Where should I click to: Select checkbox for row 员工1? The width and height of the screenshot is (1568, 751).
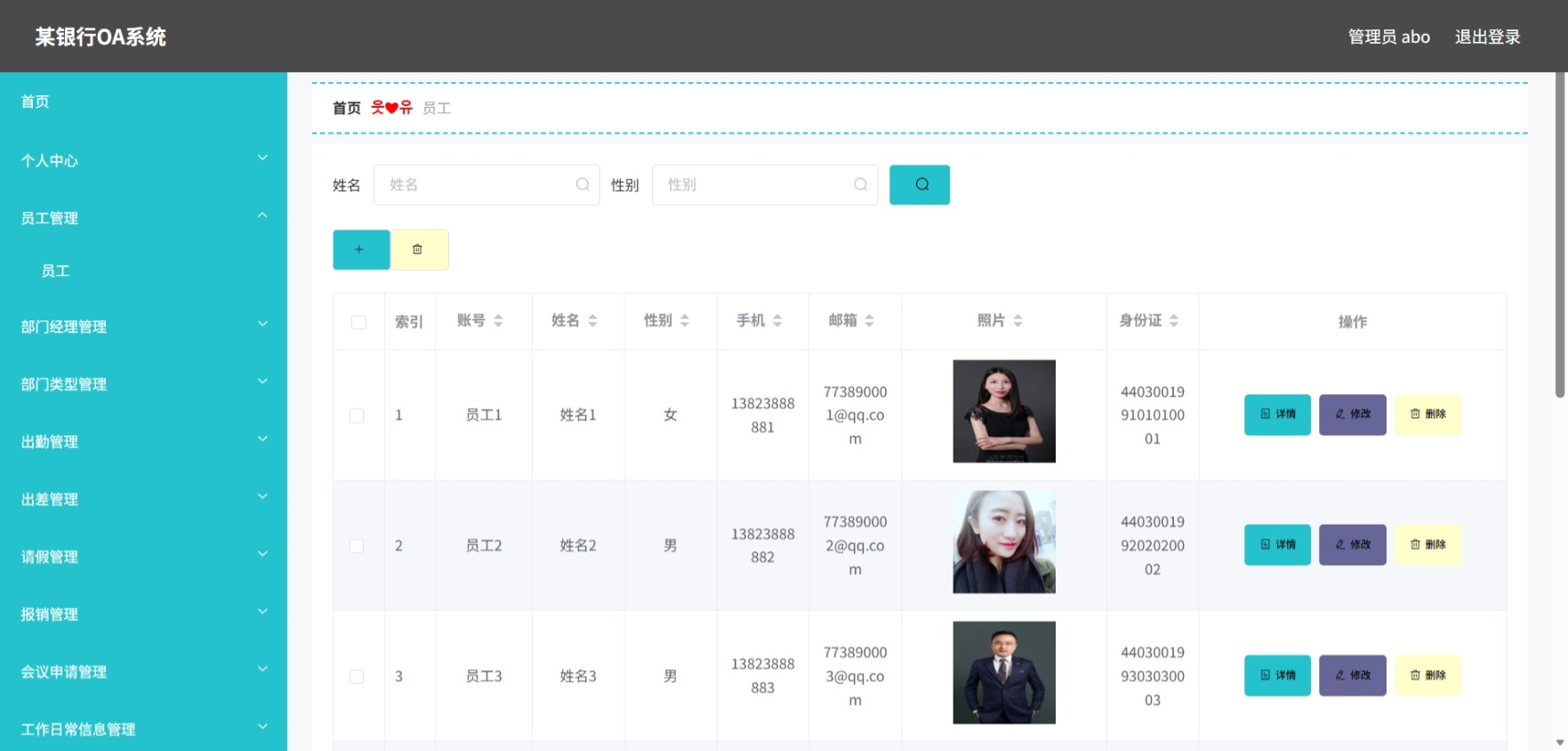coord(357,416)
